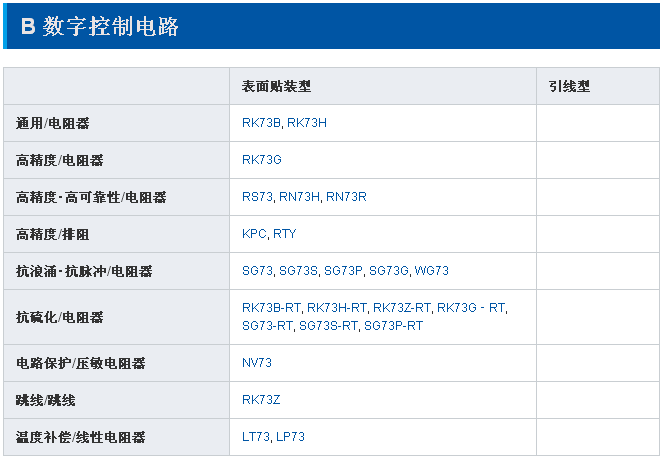Viewport: 664px width, 461px height.
Task: Click the RK73Z jumper link
Action: coord(261,400)
